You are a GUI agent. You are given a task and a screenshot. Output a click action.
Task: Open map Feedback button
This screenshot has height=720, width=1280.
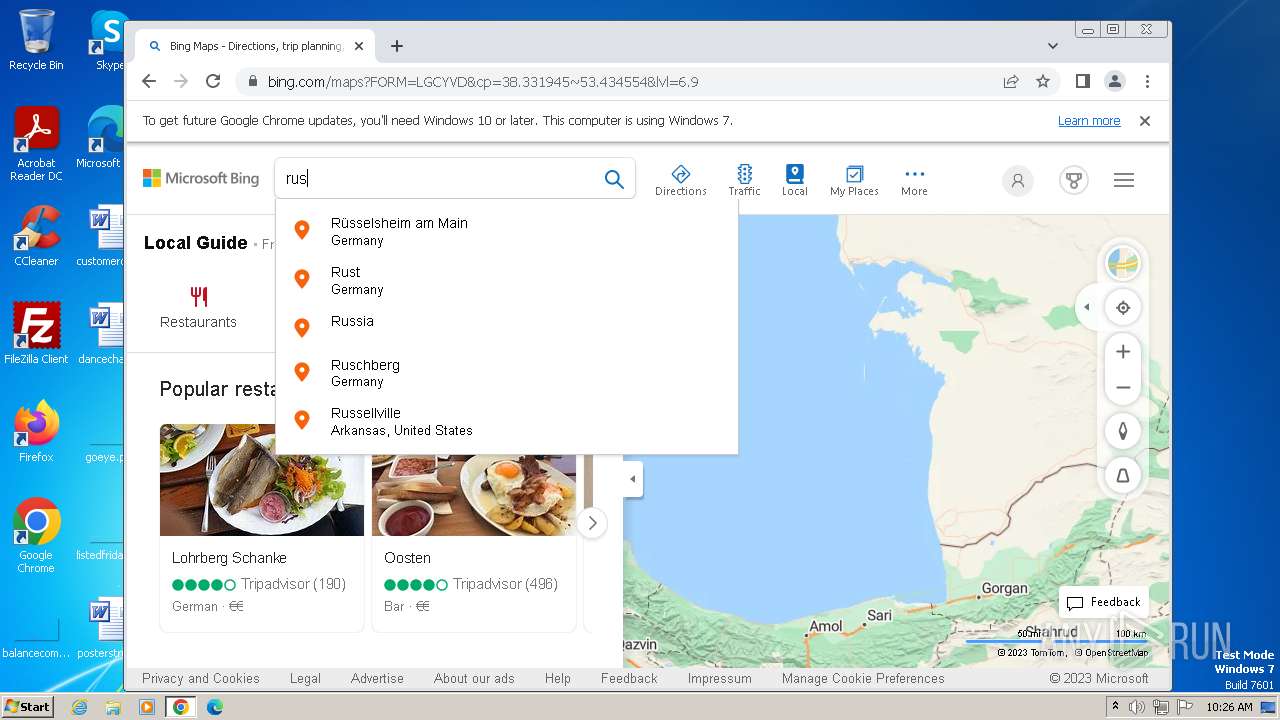point(1104,602)
